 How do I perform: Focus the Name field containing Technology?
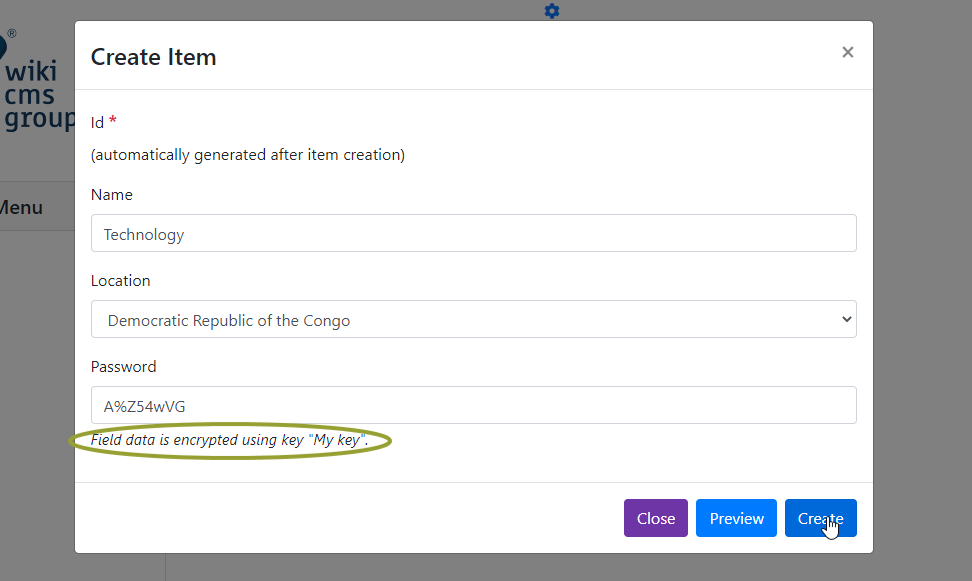(474, 233)
